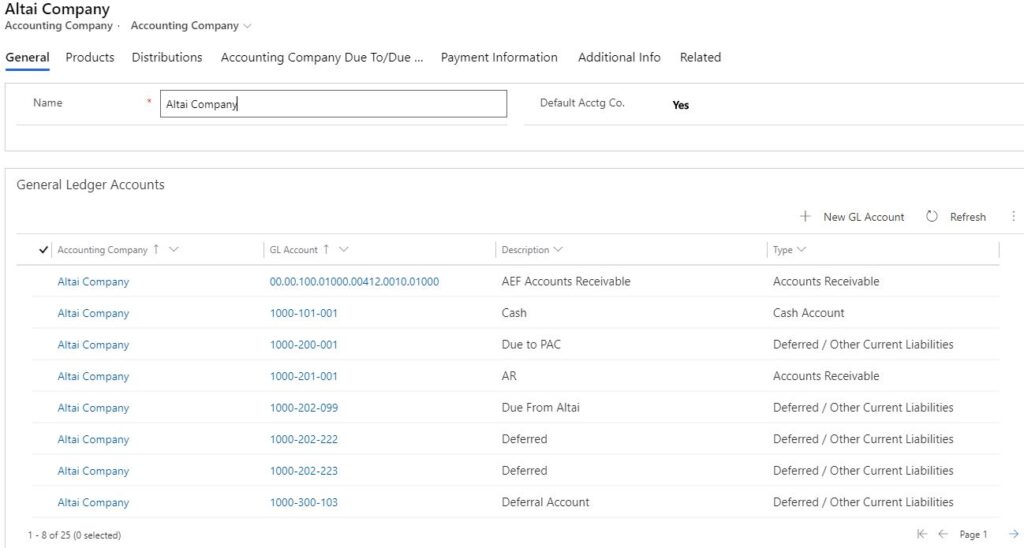1024x548 pixels.
Task: Click the plus icon for New GL Account
Action: coord(805,216)
